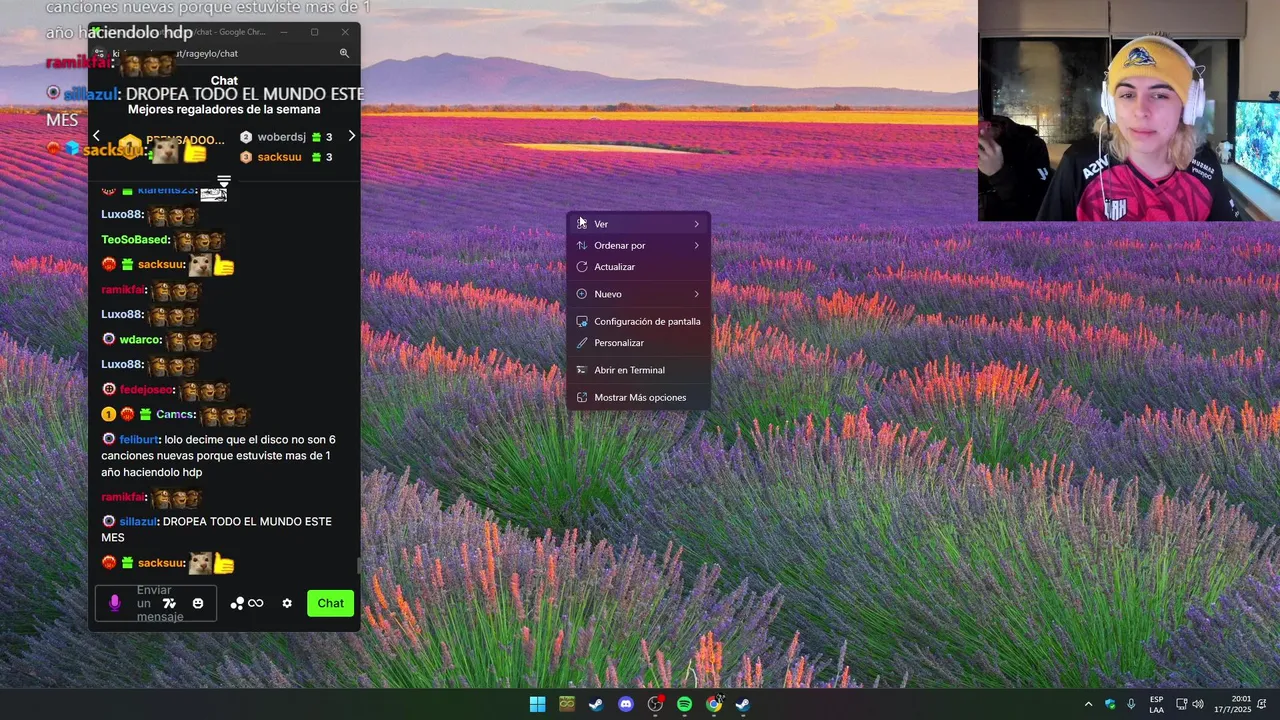This screenshot has height=720, width=1280.
Task: Click the green Chat send button
Action: 330,603
